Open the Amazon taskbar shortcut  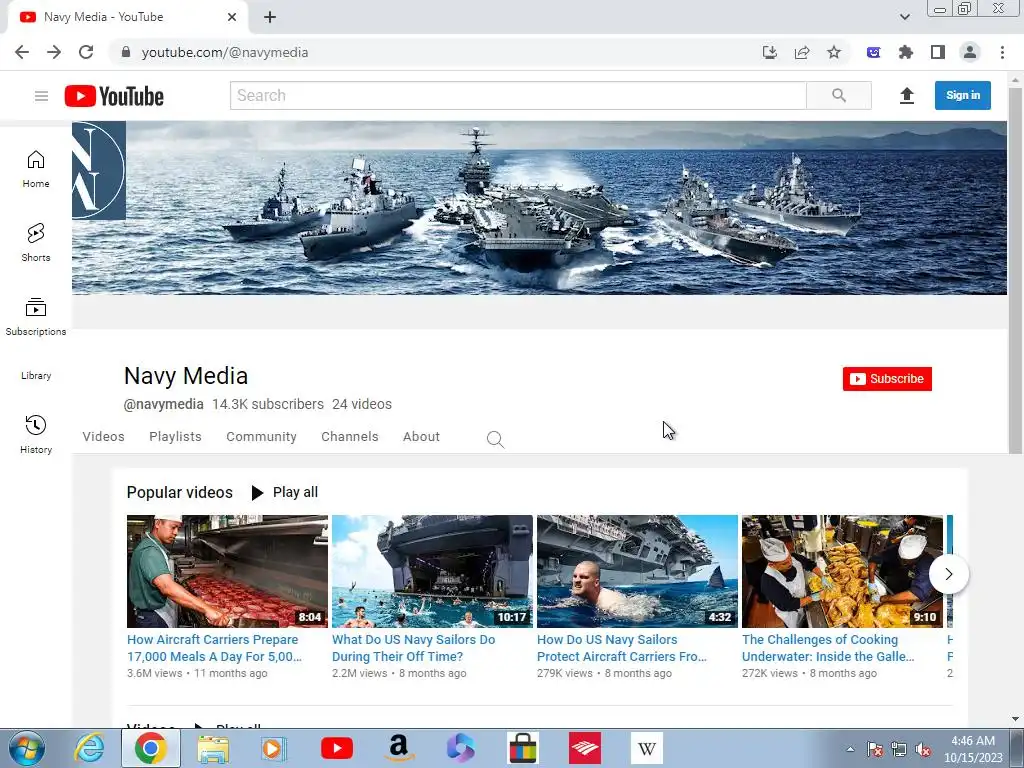(398, 748)
